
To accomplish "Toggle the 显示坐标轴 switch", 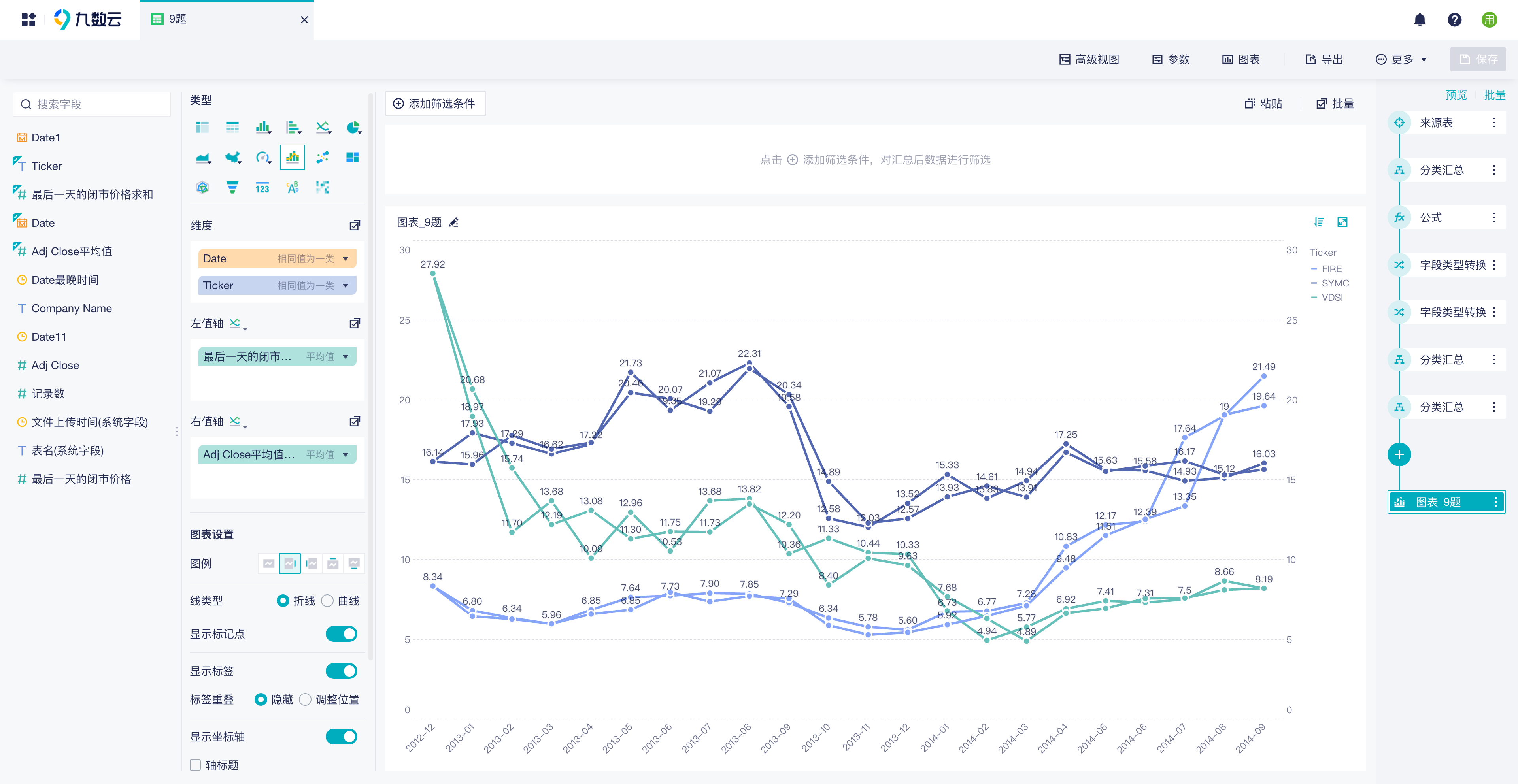I will tap(341, 736).
